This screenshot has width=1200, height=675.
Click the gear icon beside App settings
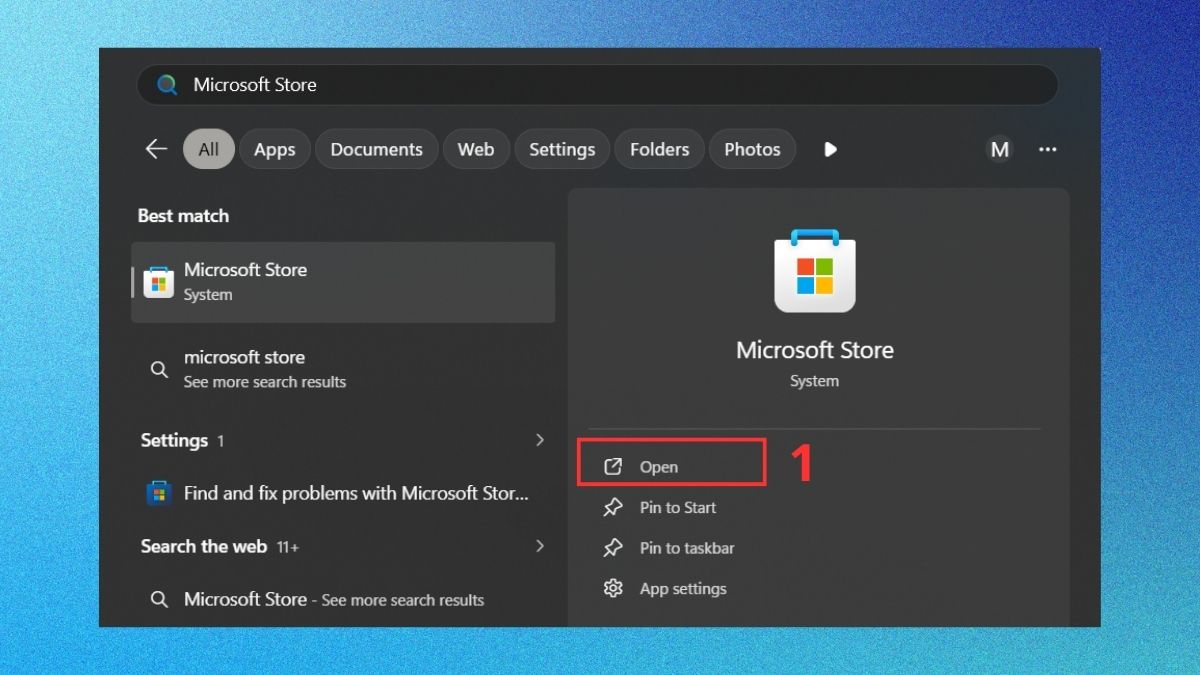point(613,588)
